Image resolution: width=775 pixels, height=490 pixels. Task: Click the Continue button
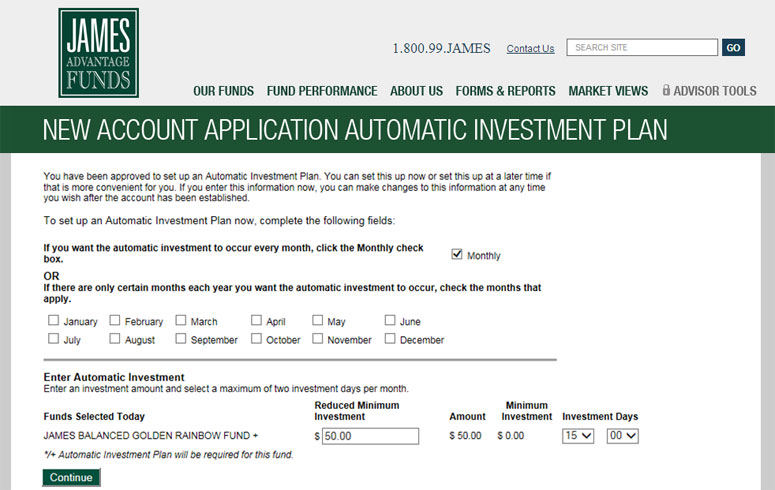[x=71, y=478]
